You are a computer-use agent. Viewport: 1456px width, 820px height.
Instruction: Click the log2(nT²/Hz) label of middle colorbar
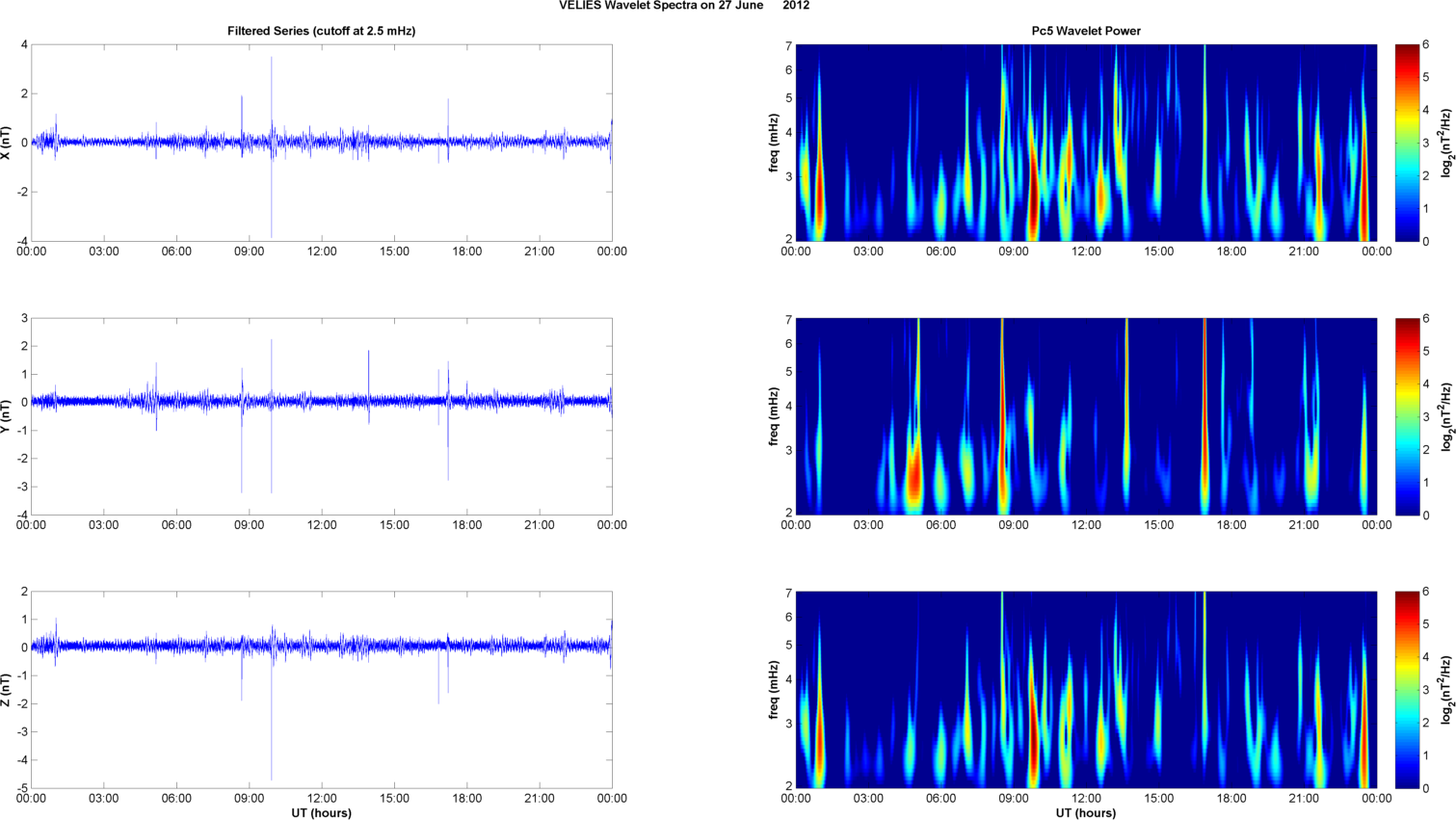pyautogui.click(x=1446, y=416)
